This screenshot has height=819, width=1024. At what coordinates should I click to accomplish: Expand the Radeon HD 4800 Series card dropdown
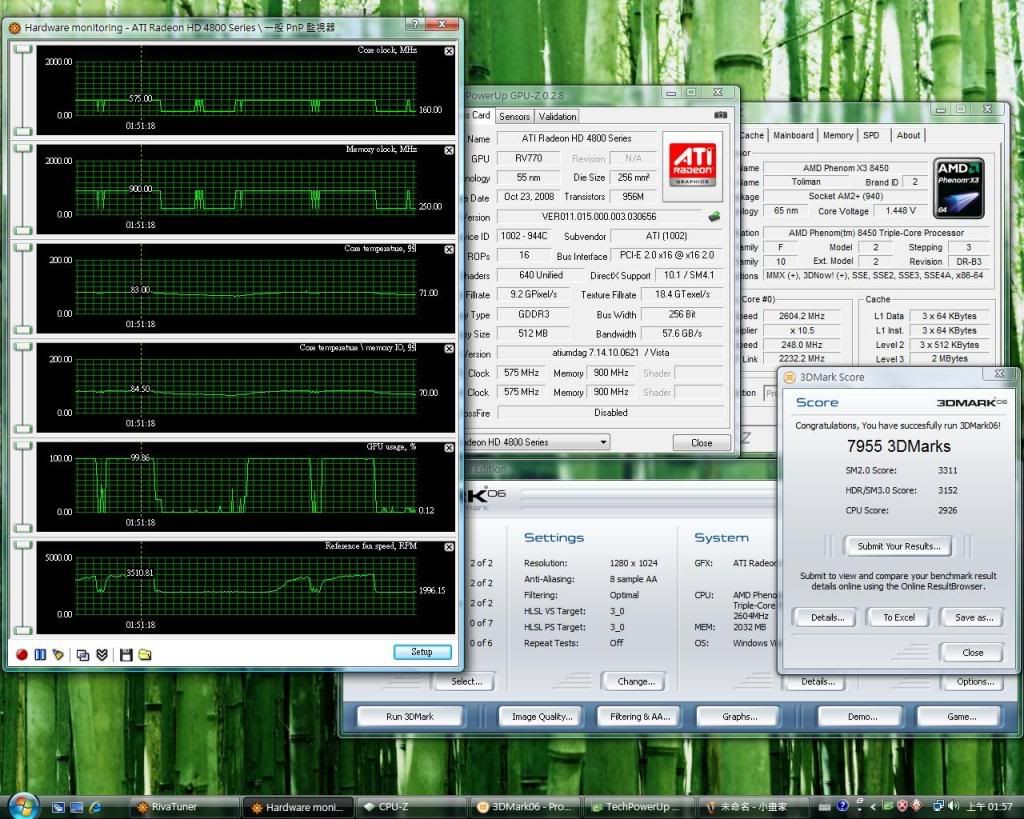pyautogui.click(x=603, y=442)
